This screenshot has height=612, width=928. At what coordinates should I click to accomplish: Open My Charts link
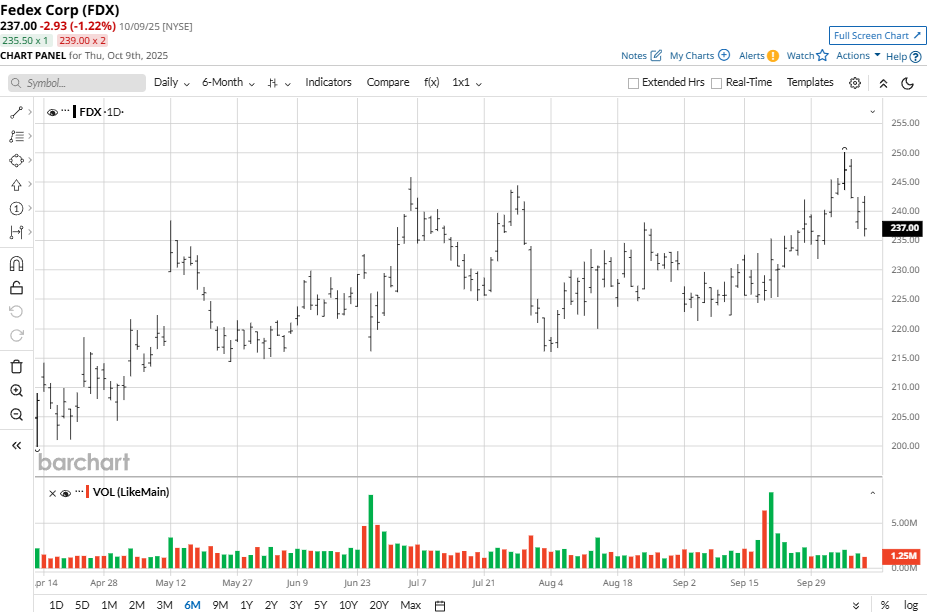point(700,55)
